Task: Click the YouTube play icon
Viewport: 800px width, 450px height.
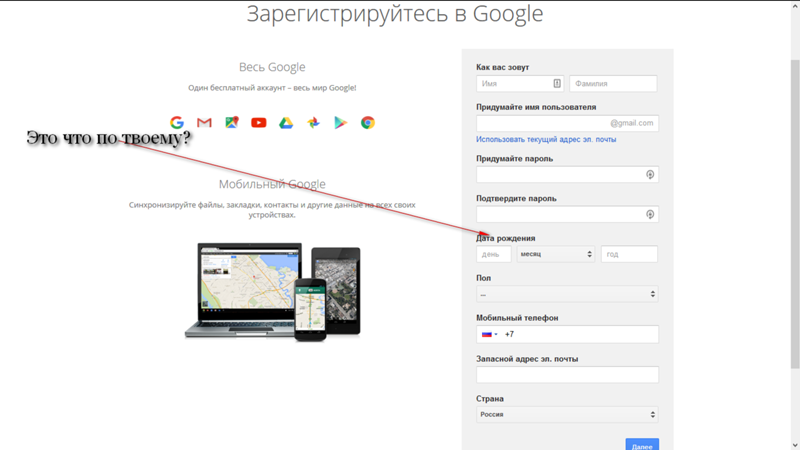Action: pyautogui.click(x=259, y=122)
